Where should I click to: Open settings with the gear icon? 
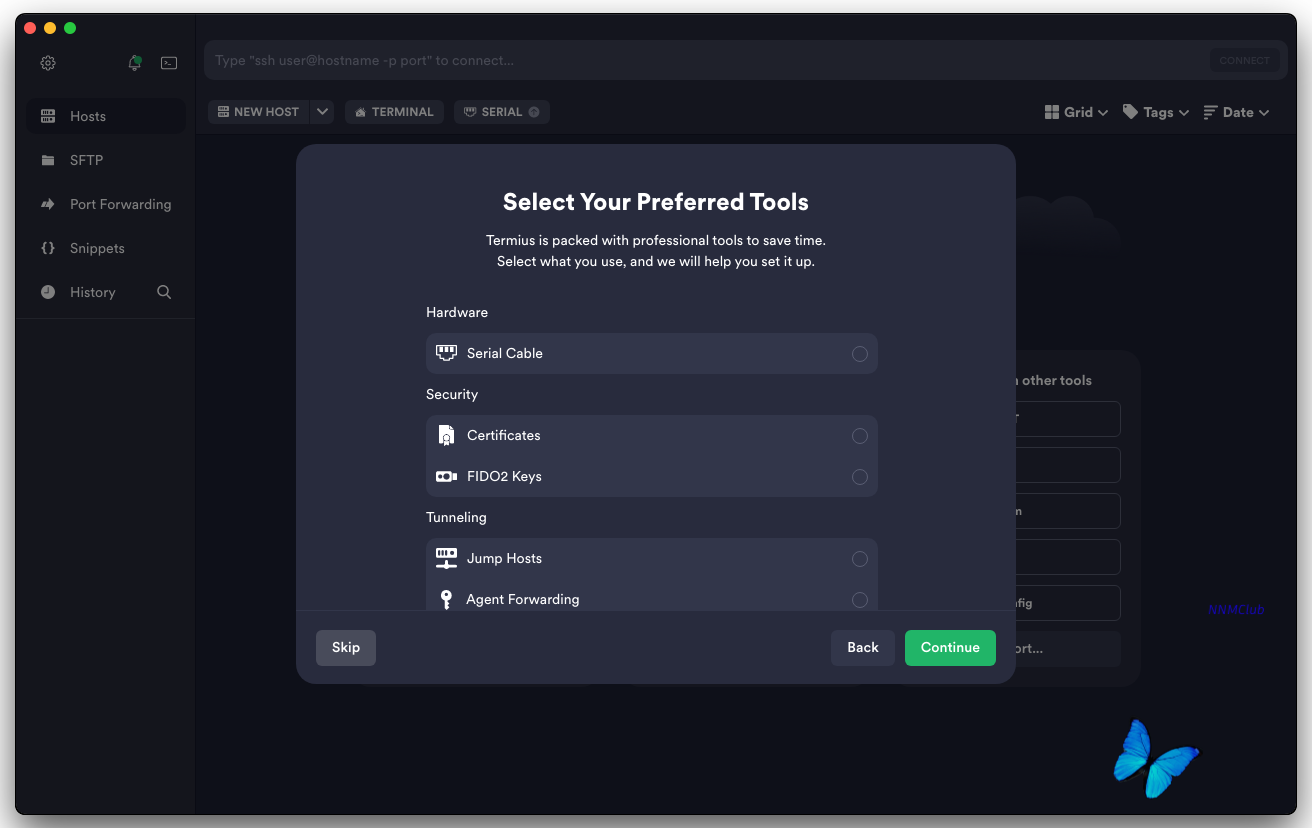pos(48,63)
